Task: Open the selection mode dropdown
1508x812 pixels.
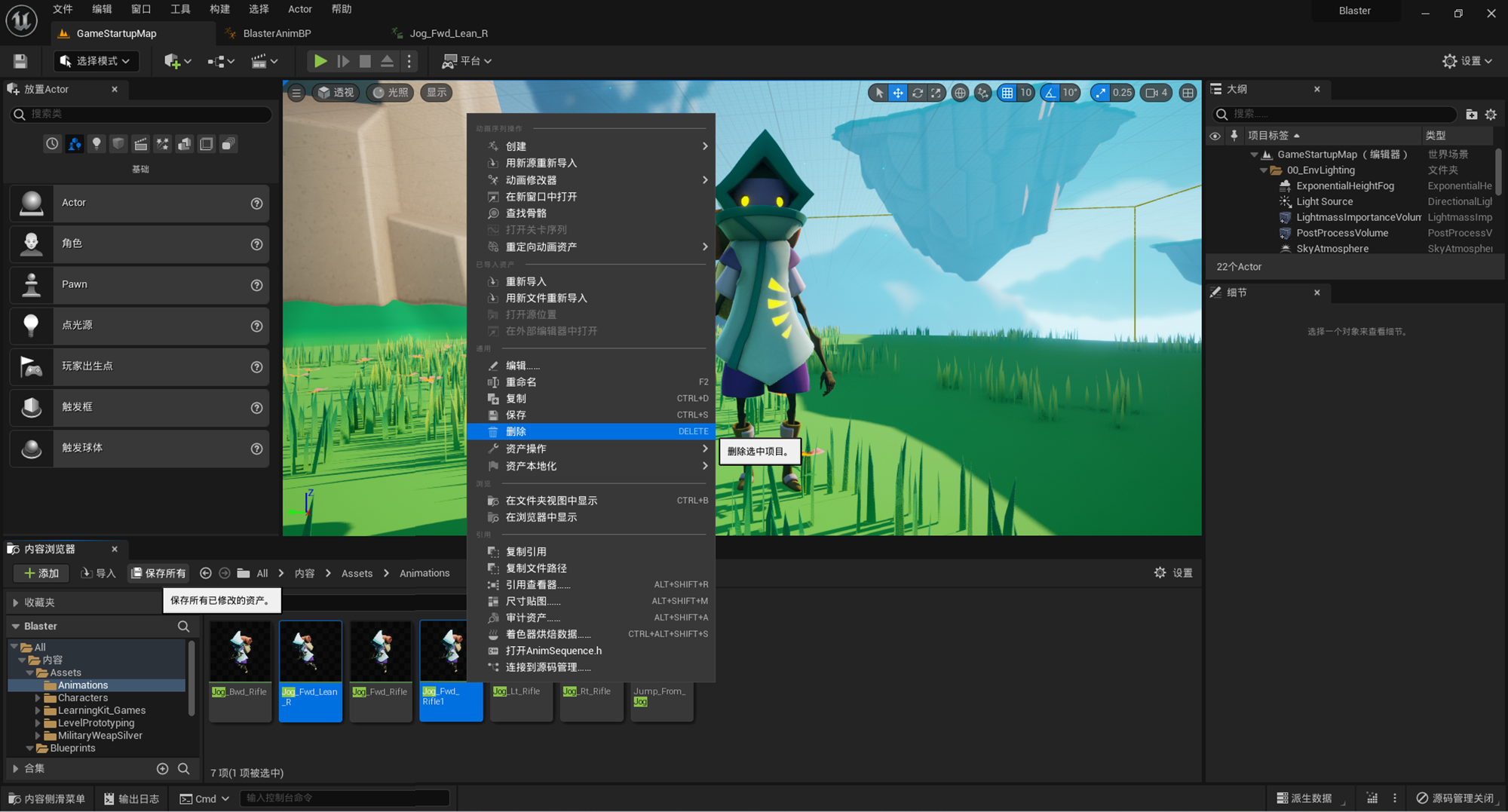Action: [x=96, y=61]
